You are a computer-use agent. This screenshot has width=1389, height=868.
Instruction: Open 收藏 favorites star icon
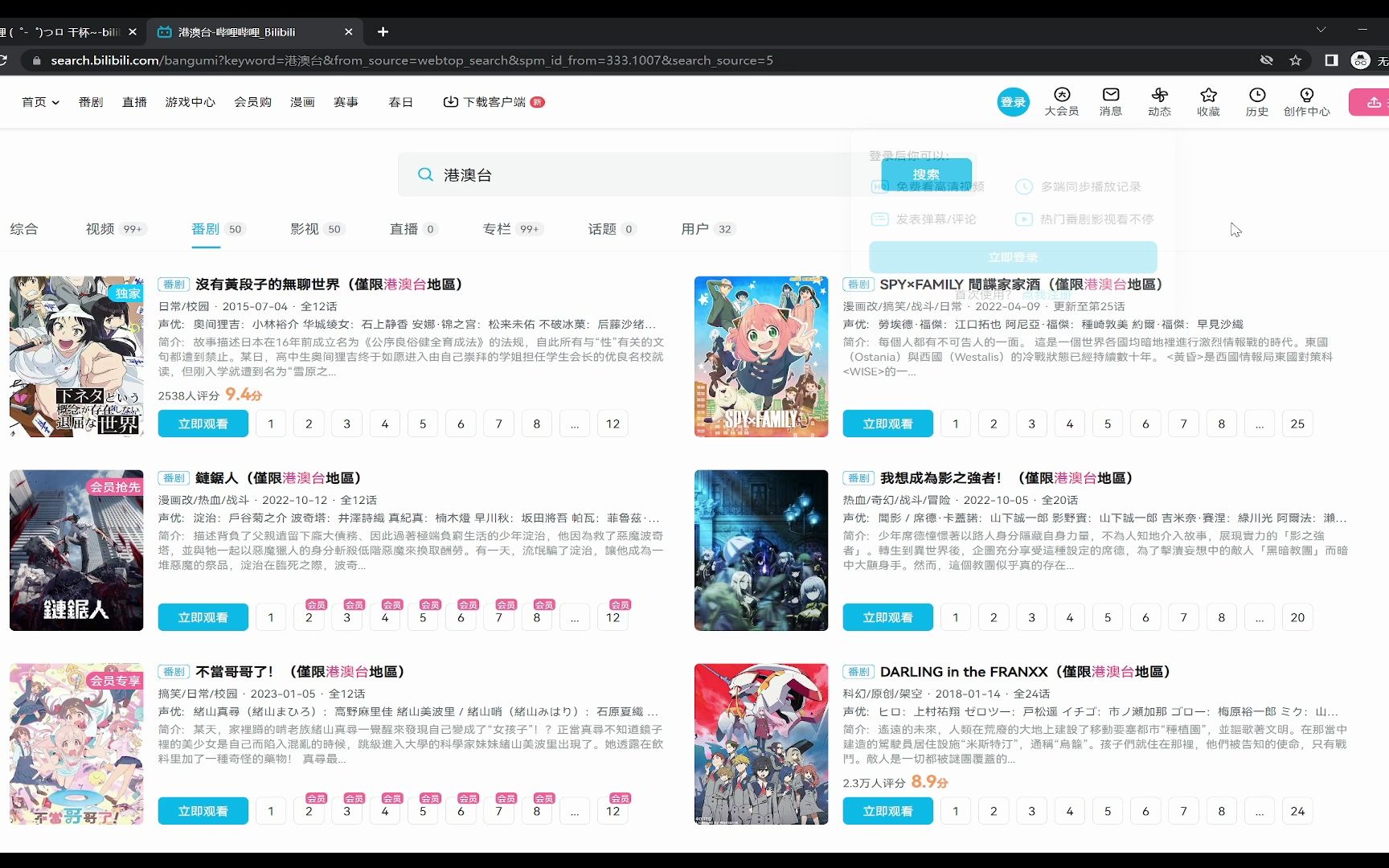(1208, 102)
